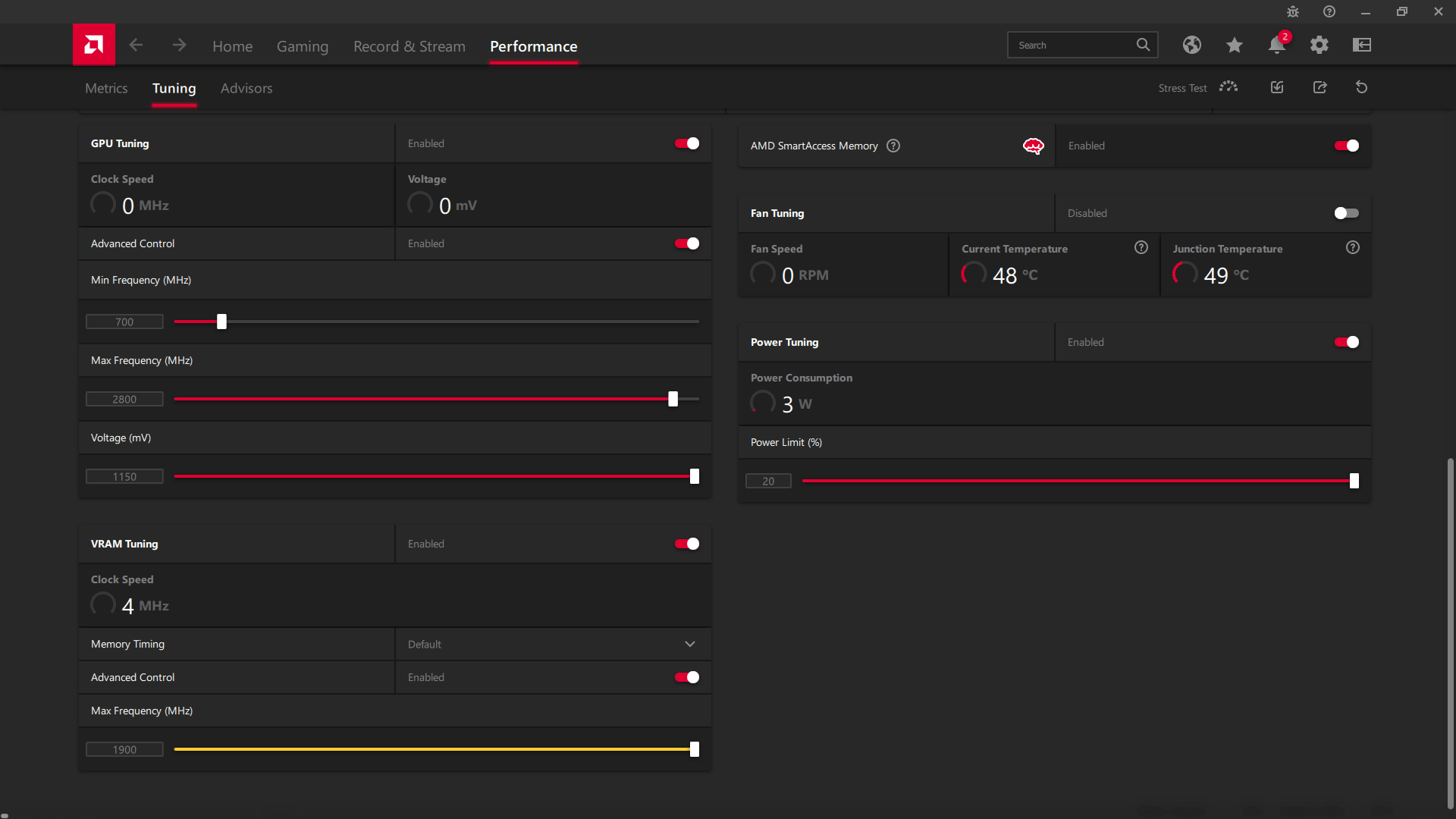
Task: Click the 4 MHz VRAM Clock Speed reading
Action: 145,606
